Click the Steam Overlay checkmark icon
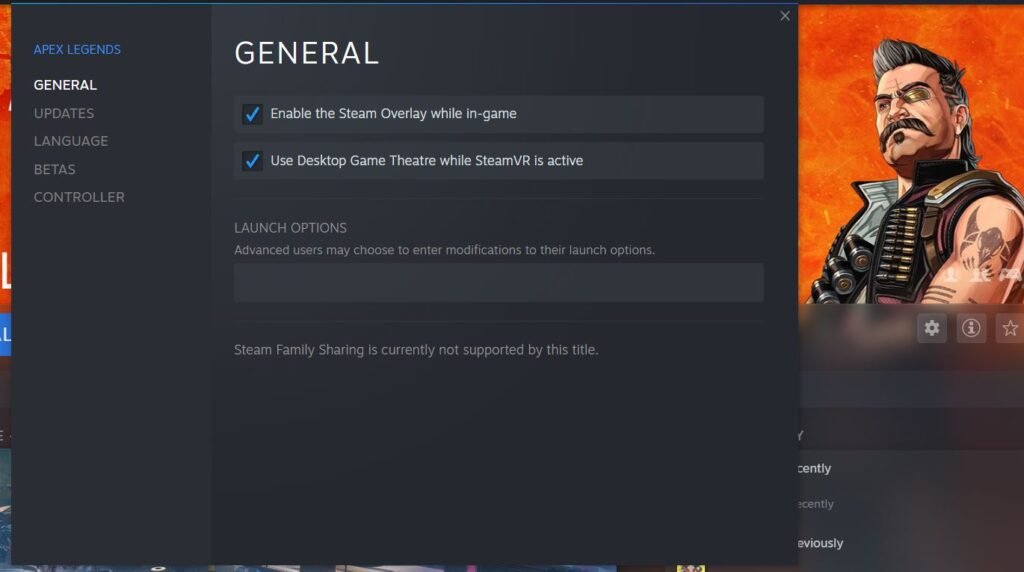The height and width of the screenshot is (572, 1024). coord(252,114)
